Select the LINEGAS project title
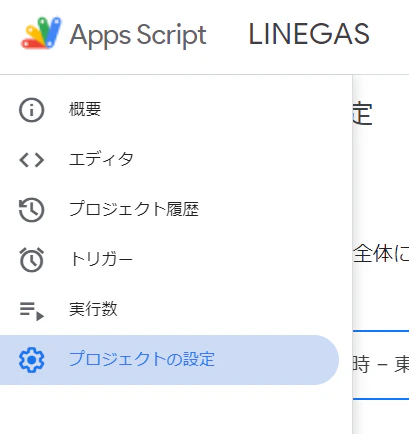Screen dimensions: 409x434 [309, 34]
